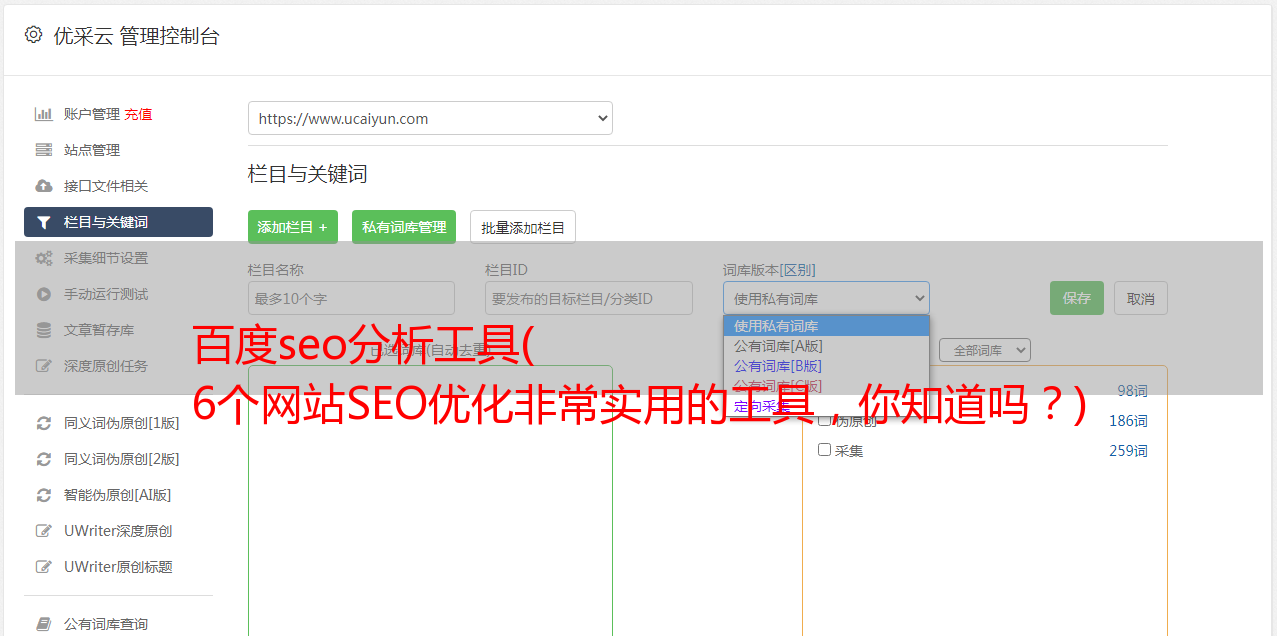Click the 优采云 管理控制台 header title
Screen dimensions: 1277x636
[x=136, y=36]
